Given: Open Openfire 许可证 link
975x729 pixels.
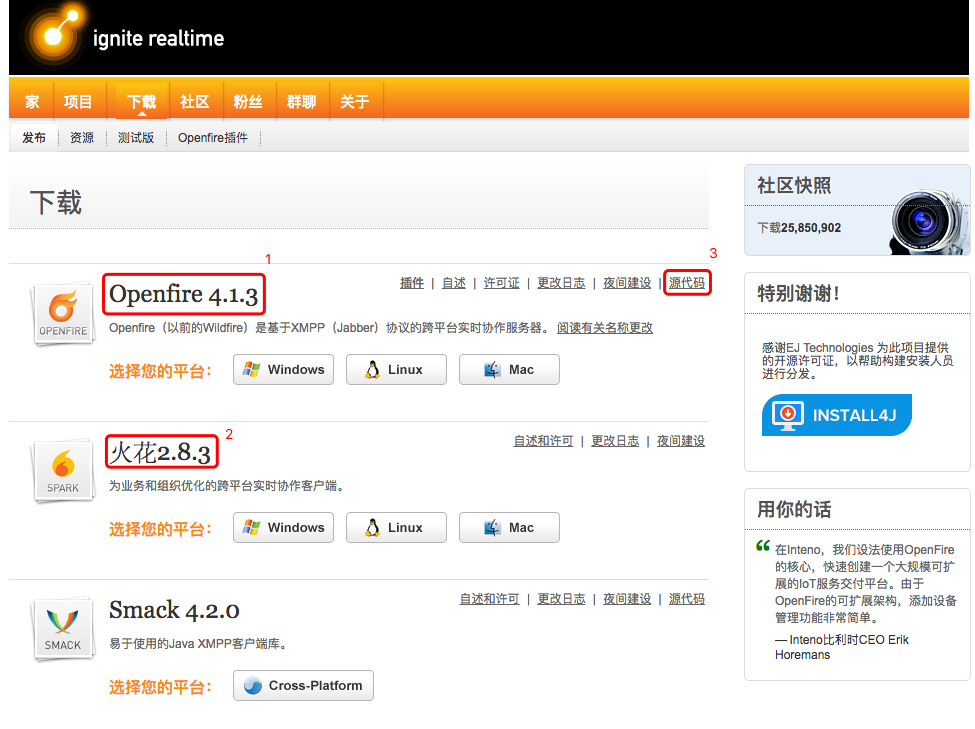Looking at the screenshot, I should 501,283.
